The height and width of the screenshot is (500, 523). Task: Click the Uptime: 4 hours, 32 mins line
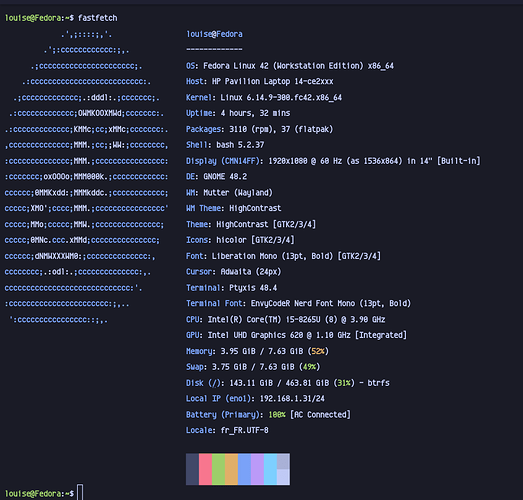tap(238, 113)
